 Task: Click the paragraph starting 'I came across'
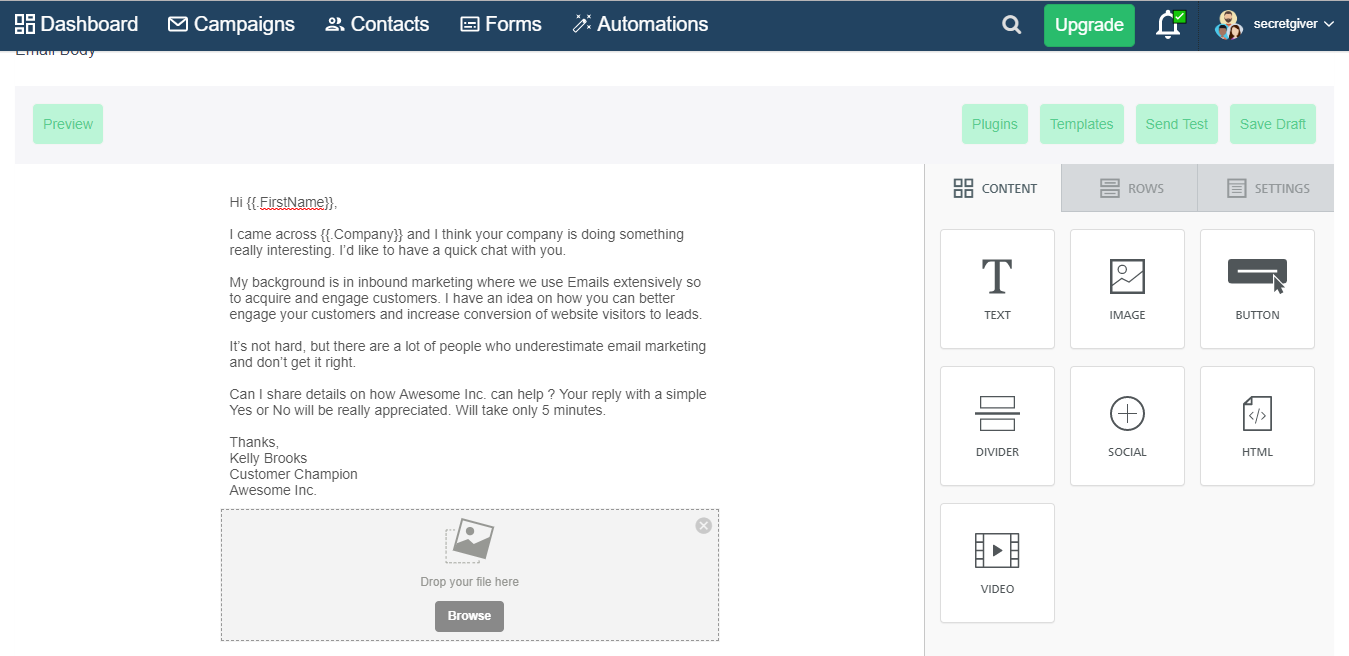tap(457, 242)
